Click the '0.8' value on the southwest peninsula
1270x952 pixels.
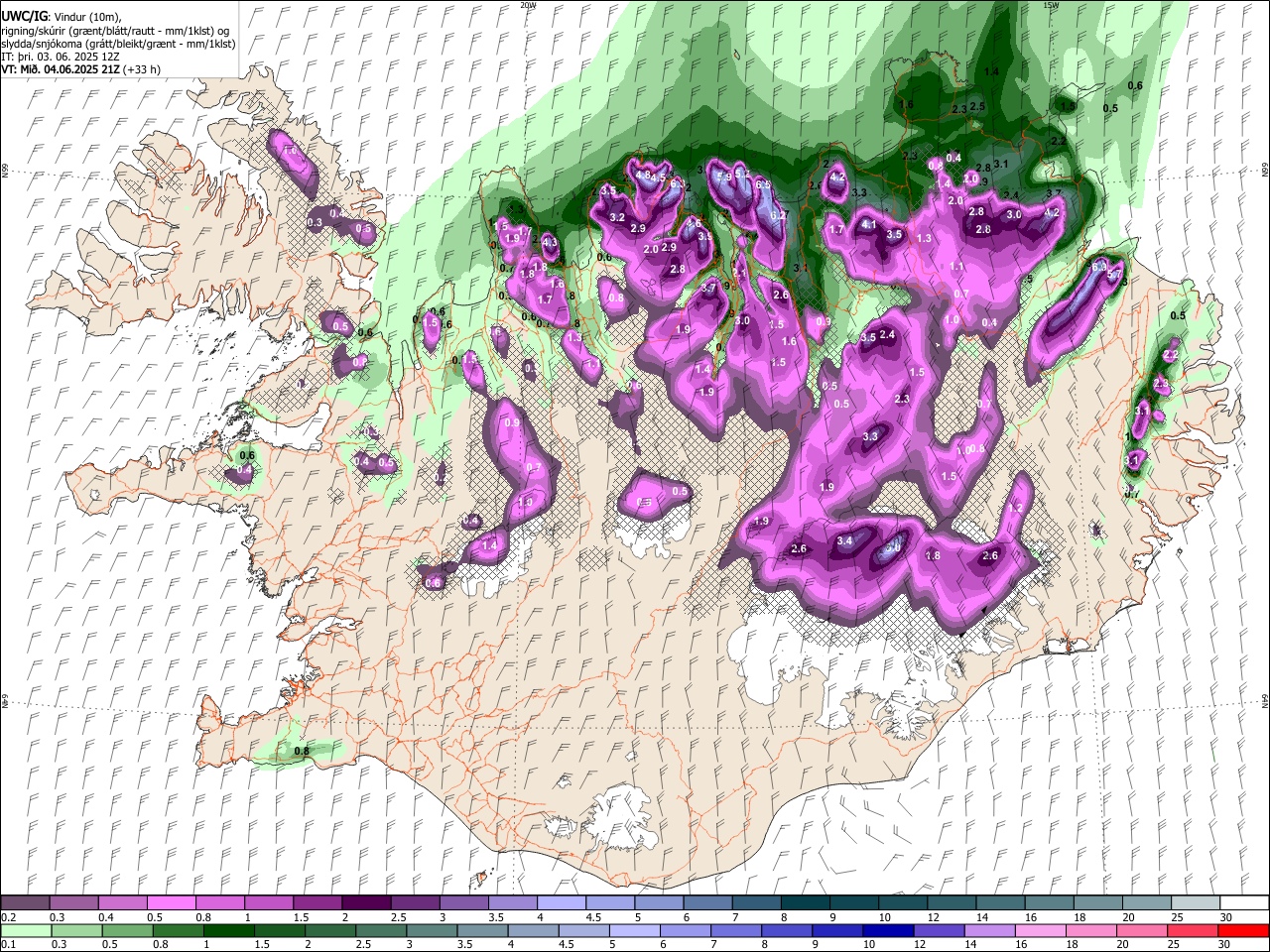[302, 752]
